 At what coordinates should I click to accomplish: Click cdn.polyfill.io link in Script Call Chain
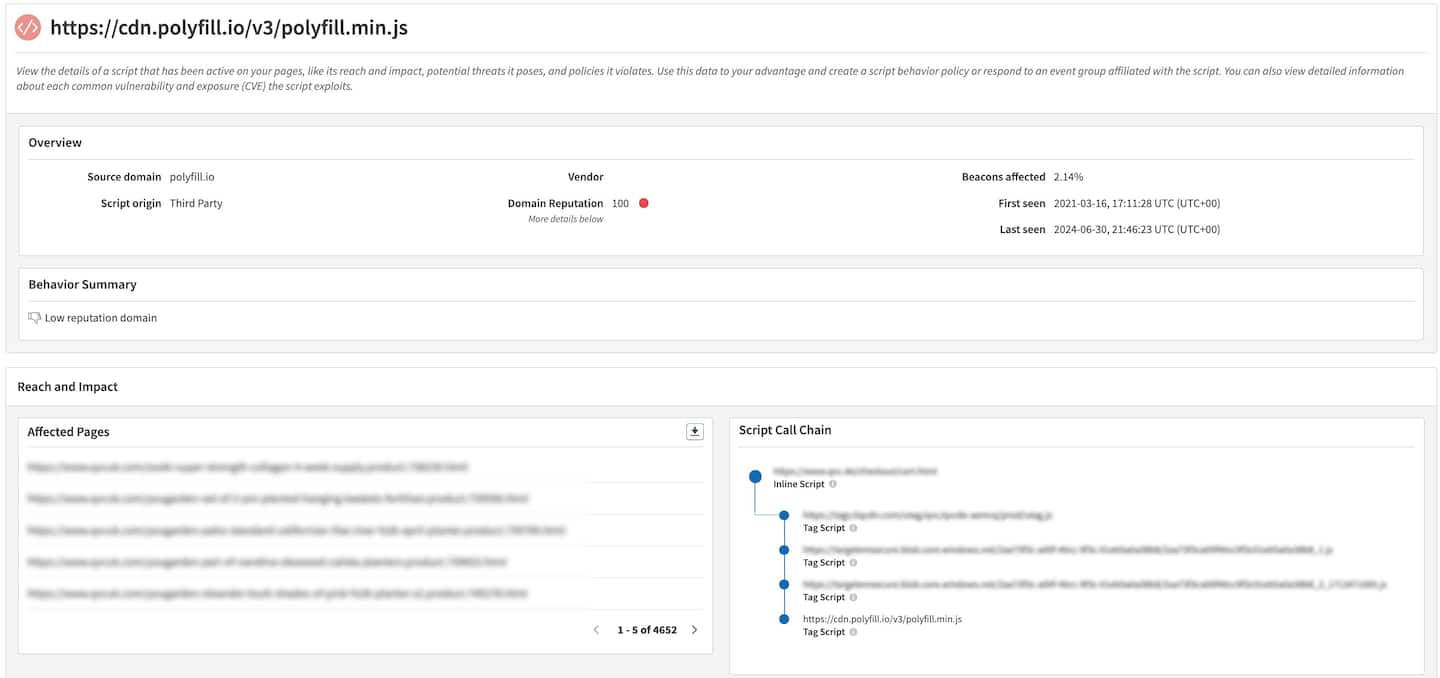[x=882, y=619]
